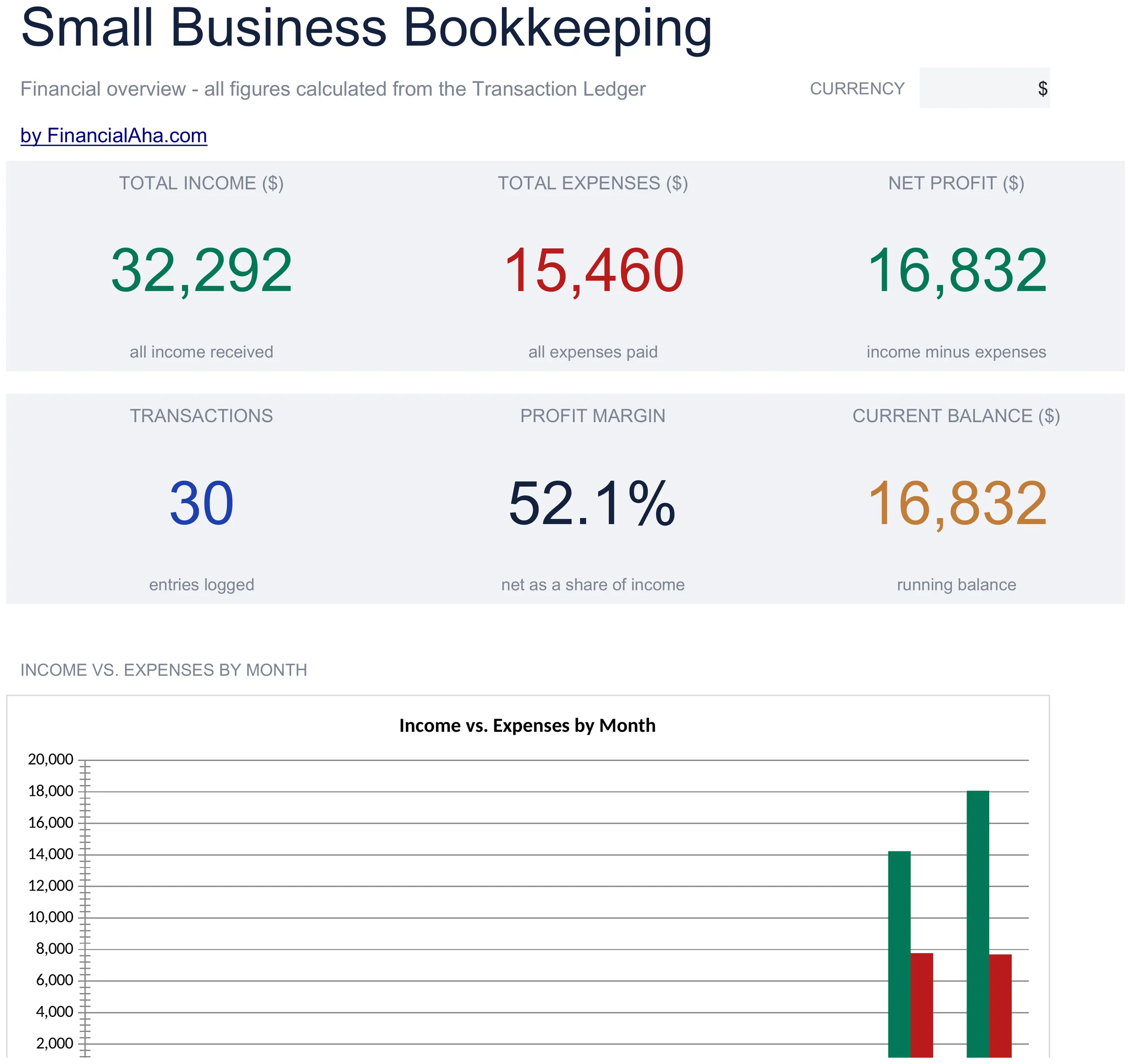1131x1064 pixels.
Task: Click the 'running balance' caption
Action: (956, 584)
